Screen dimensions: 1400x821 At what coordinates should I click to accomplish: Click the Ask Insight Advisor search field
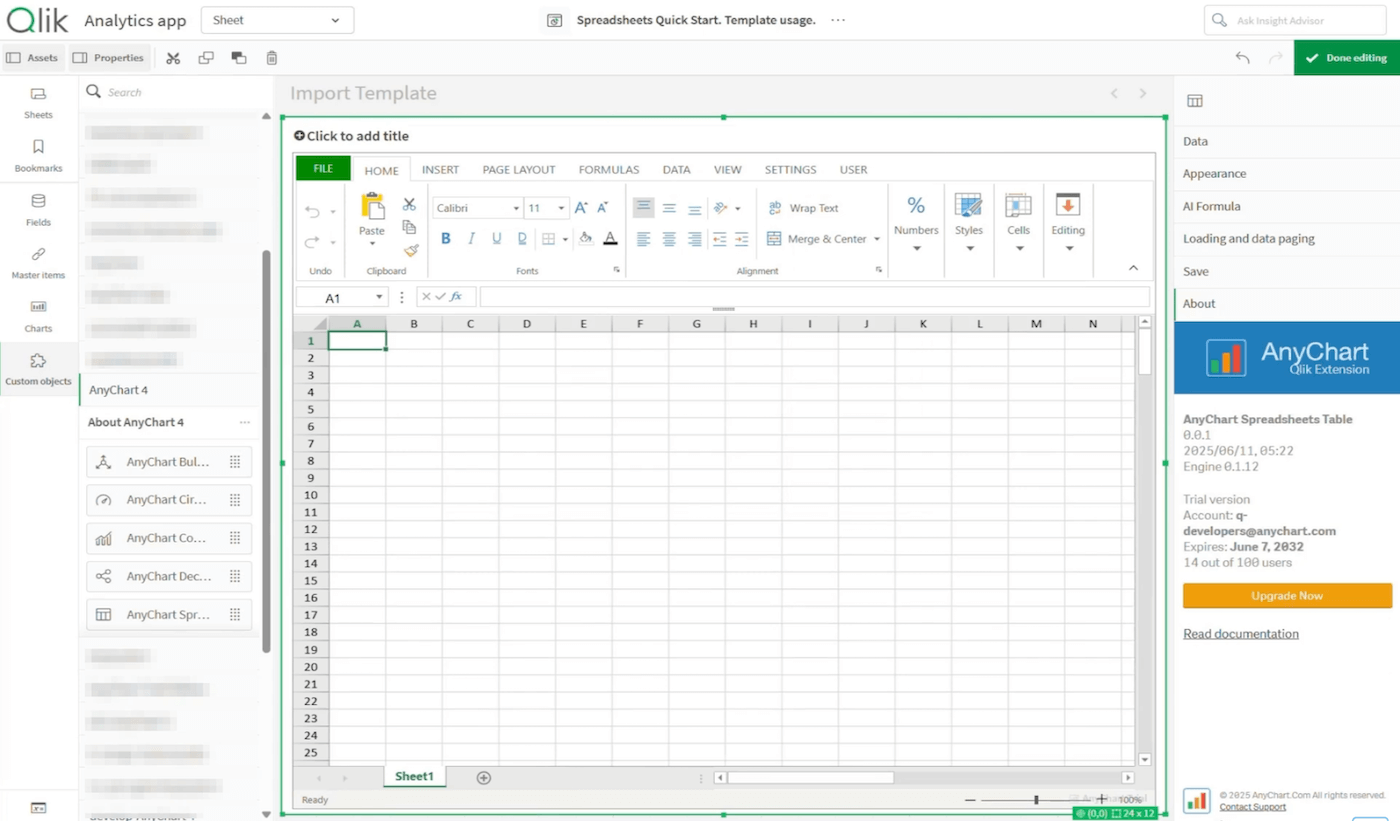1294,20
